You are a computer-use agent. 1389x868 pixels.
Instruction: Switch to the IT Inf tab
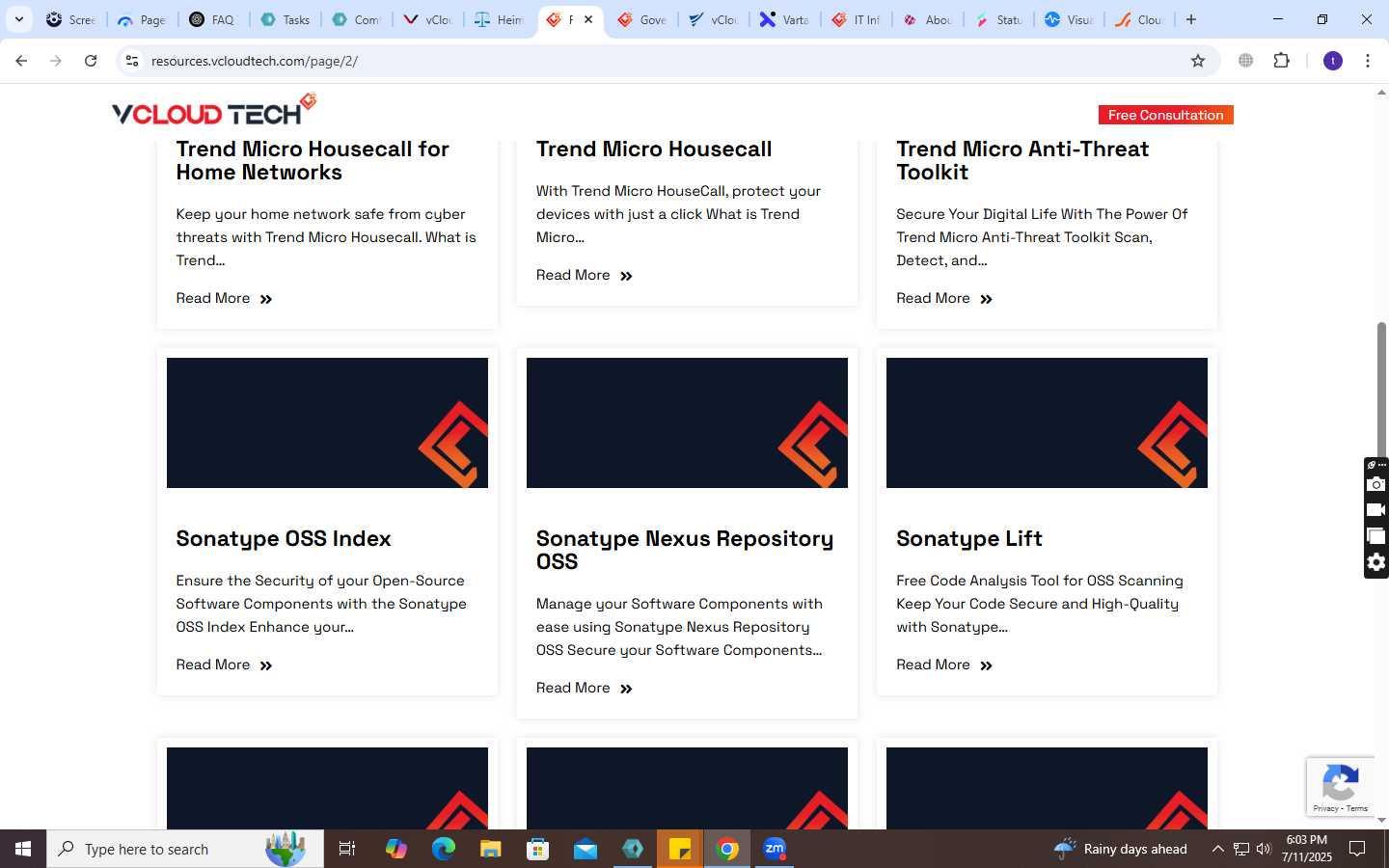click(x=856, y=19)
